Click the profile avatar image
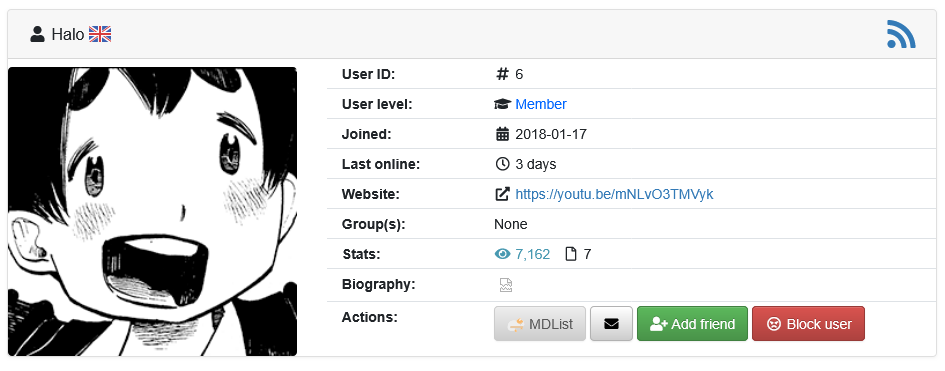 pos(152,211)
